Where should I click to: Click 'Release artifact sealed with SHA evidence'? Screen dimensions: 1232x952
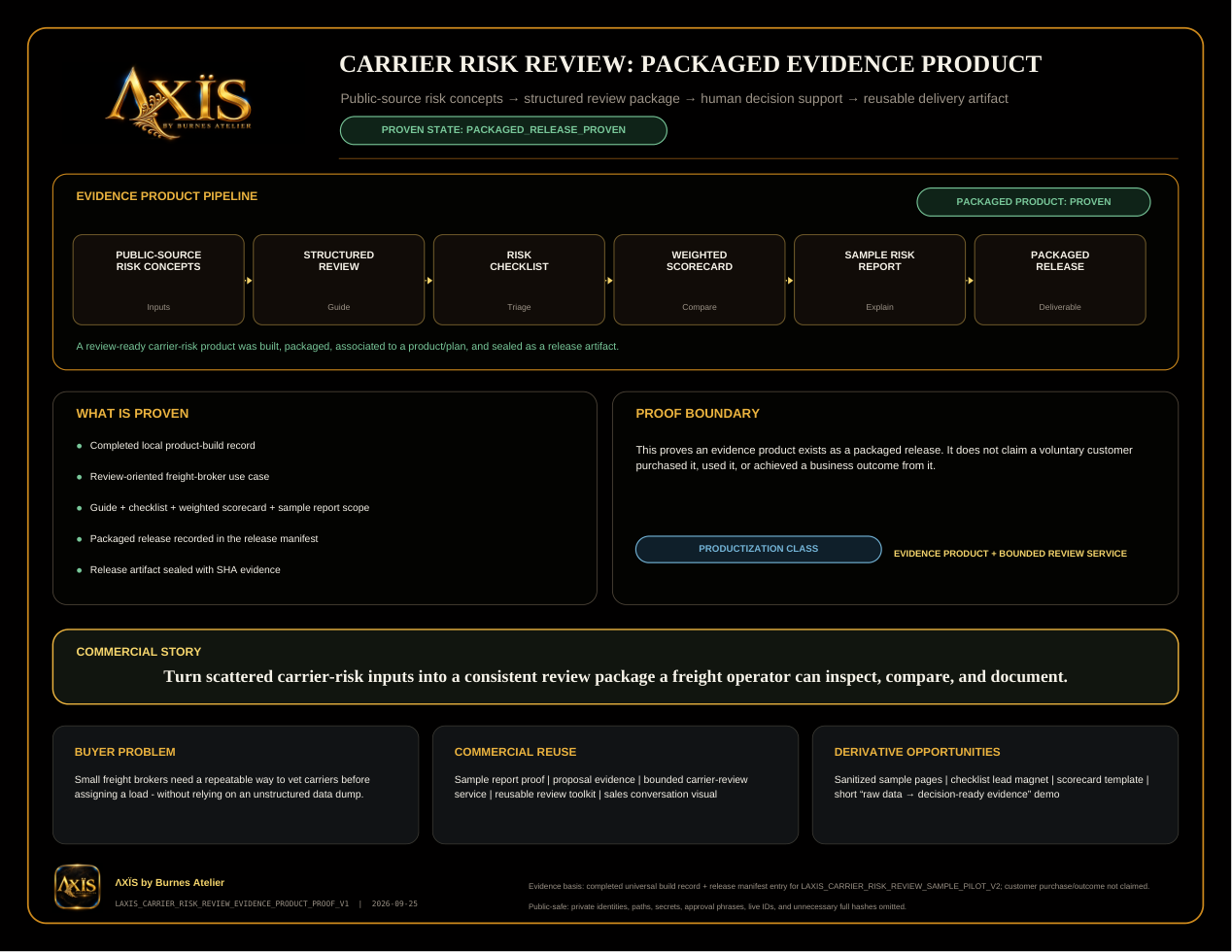coord(185,570)
